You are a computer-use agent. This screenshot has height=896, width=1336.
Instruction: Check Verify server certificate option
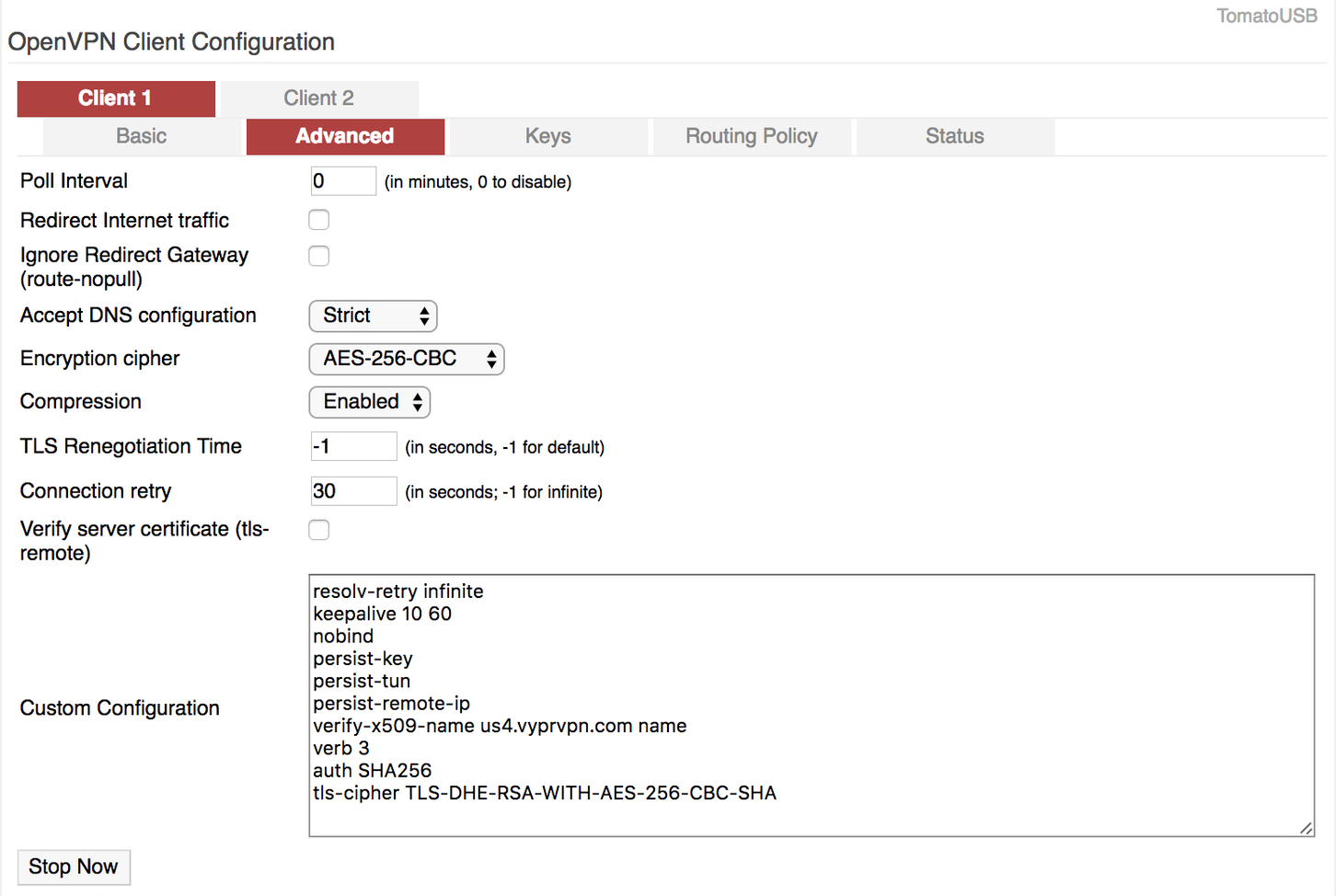tap(319, 530)
